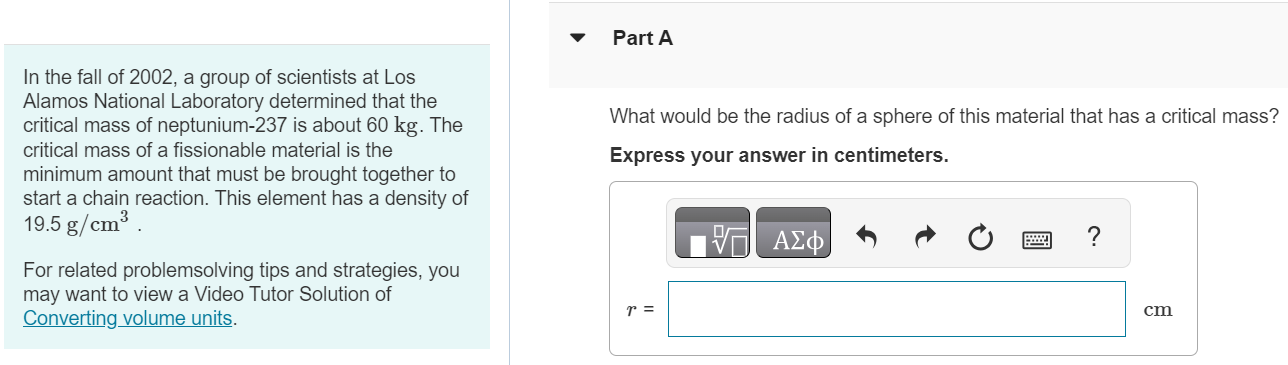Image resolution: width=1288 pixels, height=365 pixels.
Task: Open the Converting volume units link
Action: coord(128,318)
